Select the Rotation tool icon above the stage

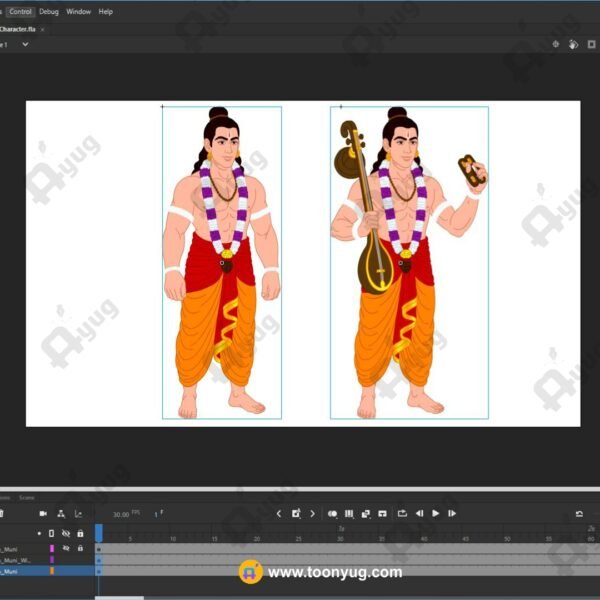[573, 44]
